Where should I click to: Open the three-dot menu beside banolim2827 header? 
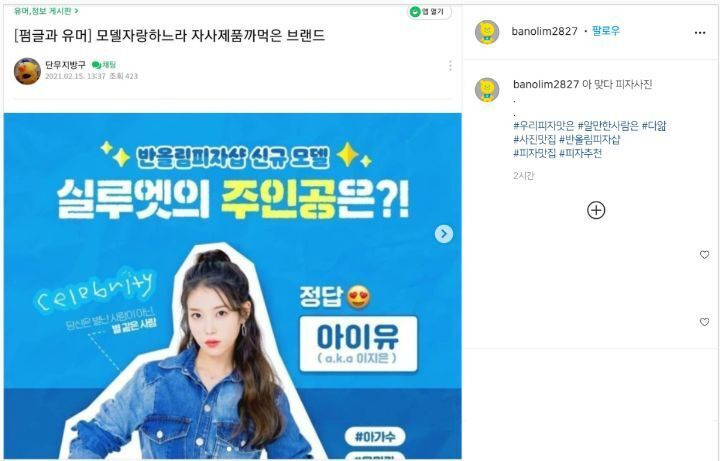[x=700, y=33]
